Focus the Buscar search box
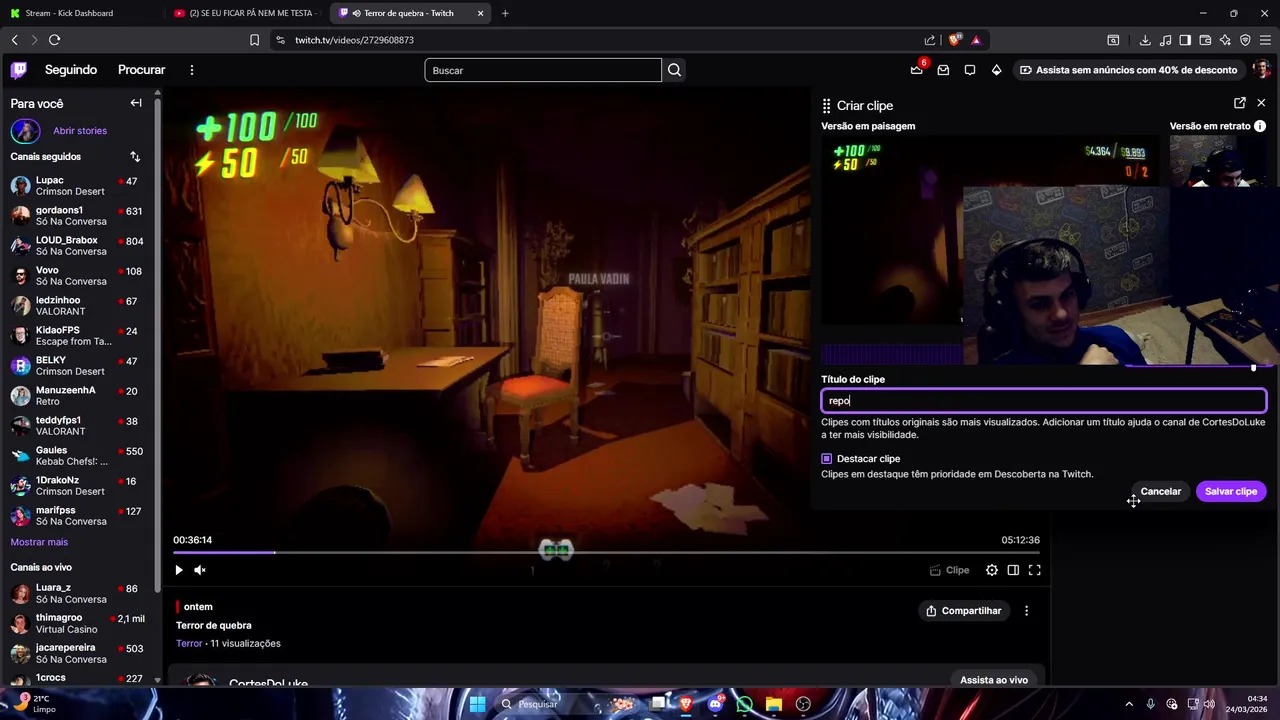 pos(543,70)
